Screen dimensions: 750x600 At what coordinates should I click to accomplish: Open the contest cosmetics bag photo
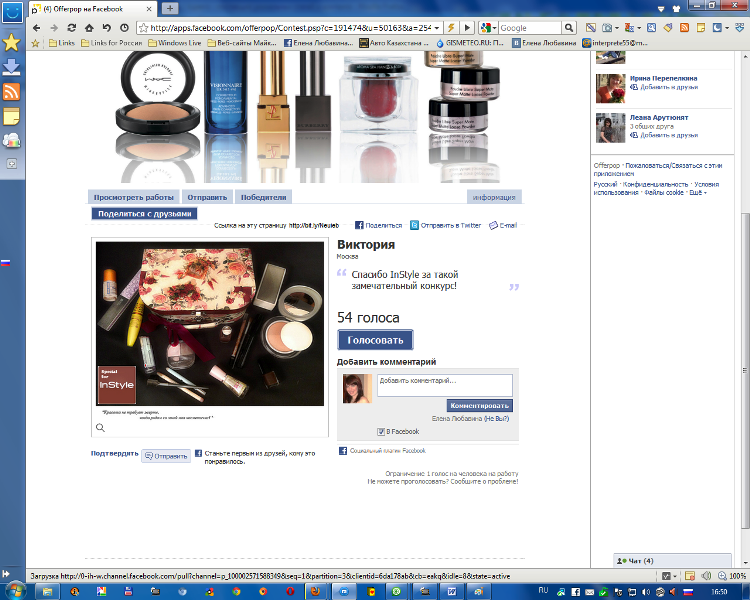tap(210, 323)
